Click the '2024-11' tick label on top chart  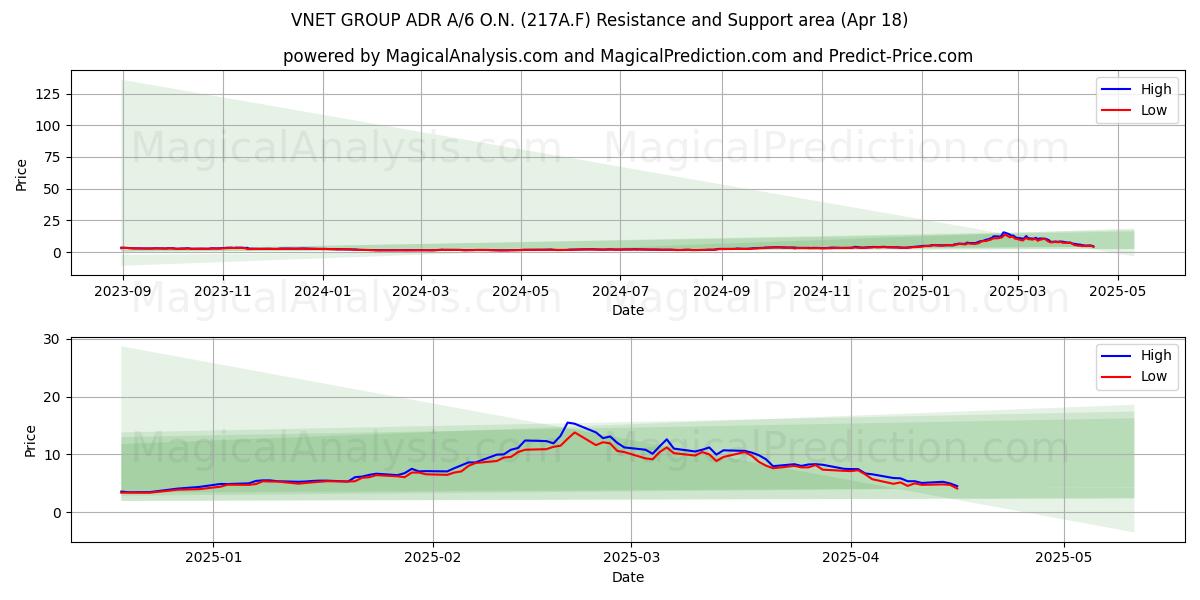tap(821, 291)
